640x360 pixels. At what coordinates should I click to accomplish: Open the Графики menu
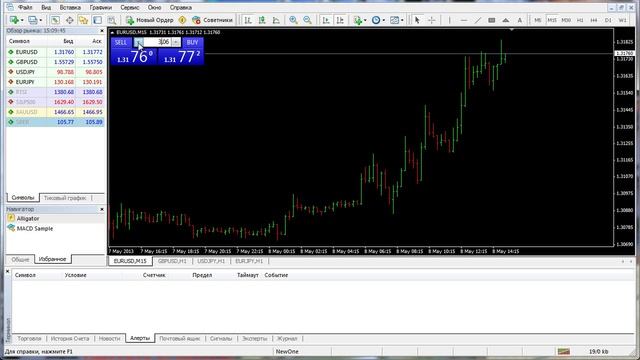[x=100, y=7]
